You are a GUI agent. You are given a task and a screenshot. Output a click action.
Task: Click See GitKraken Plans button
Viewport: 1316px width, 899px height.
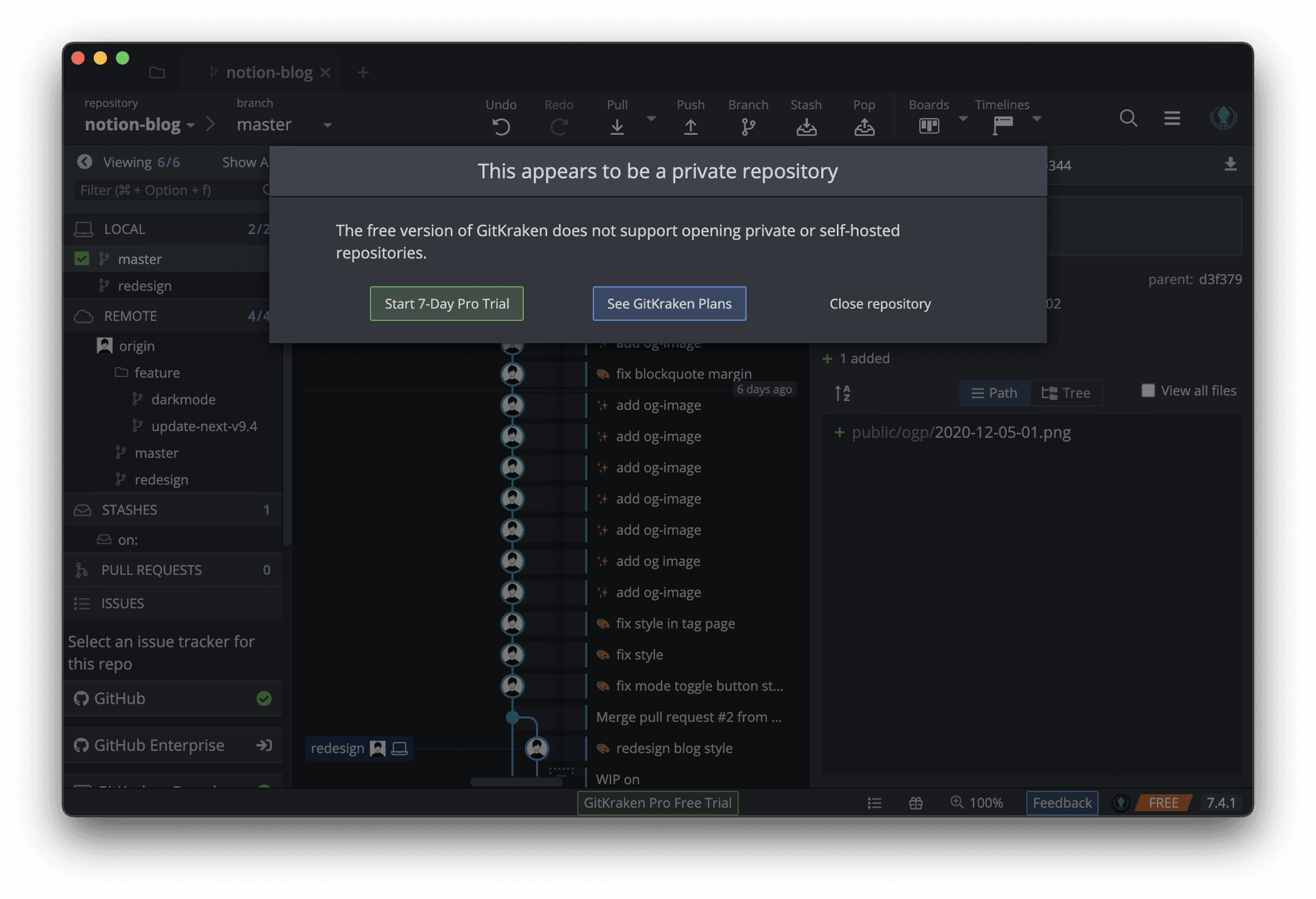(x=669, y=304)
